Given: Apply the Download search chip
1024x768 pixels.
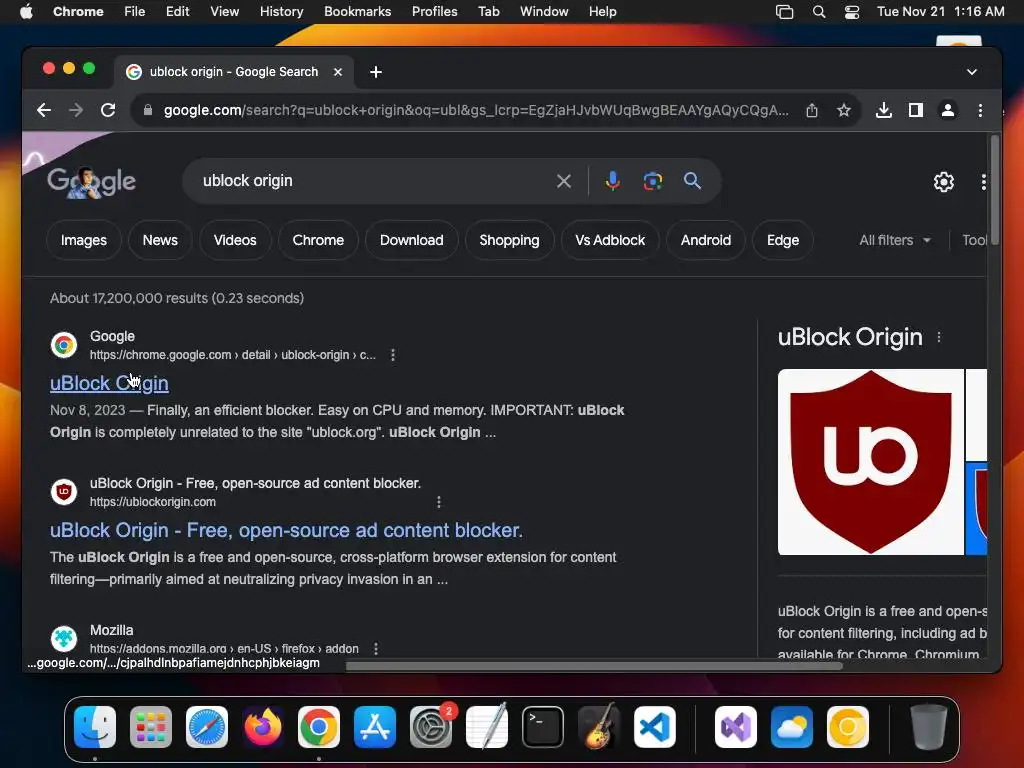Looking at the screenshot, I should click(411, 240).
